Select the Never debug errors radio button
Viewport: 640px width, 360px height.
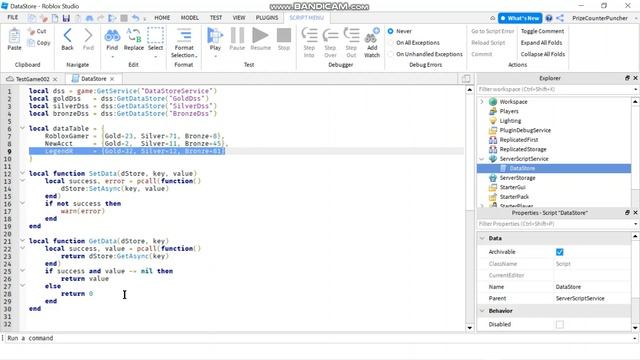click(391, 31)
